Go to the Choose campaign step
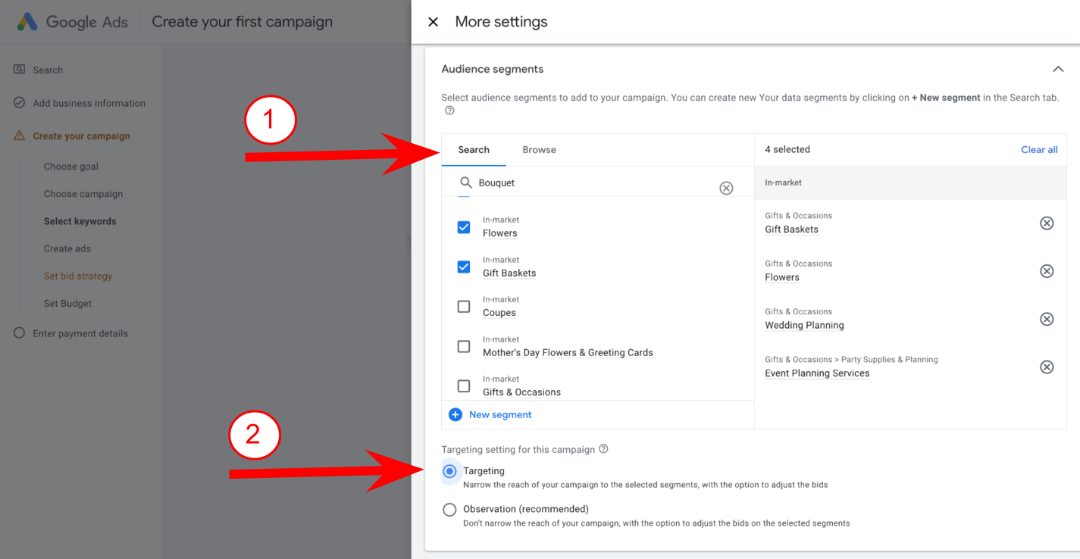Screen dimensions: 1080x559 [83, 193]
